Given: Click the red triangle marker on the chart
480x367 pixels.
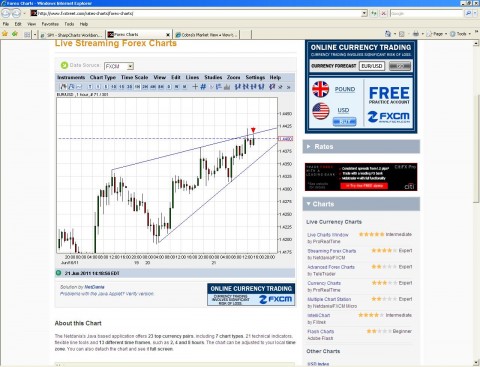Looking at the screenshot, I should (x=253, y=130).
